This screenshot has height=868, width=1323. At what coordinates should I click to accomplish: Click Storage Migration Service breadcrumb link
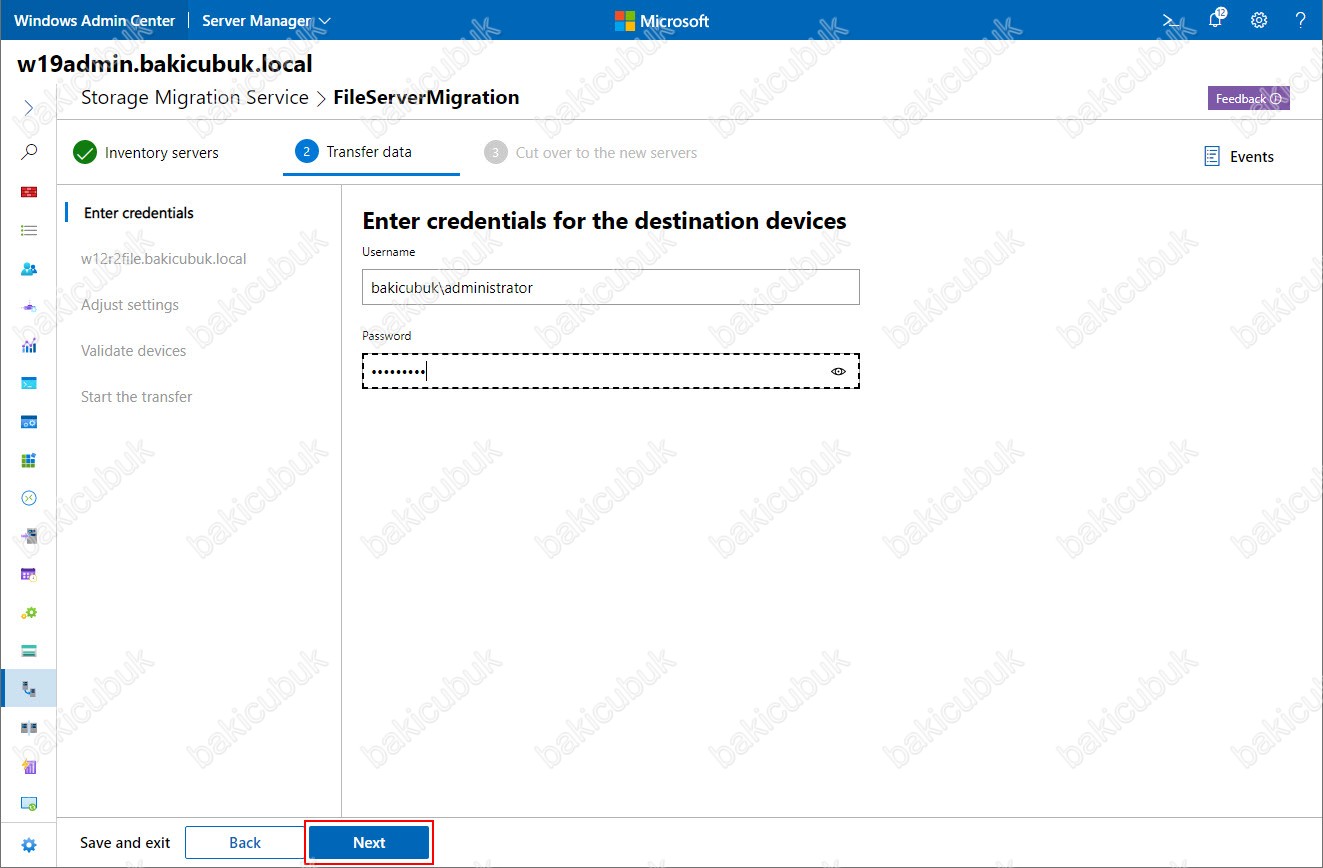(195, 98)
